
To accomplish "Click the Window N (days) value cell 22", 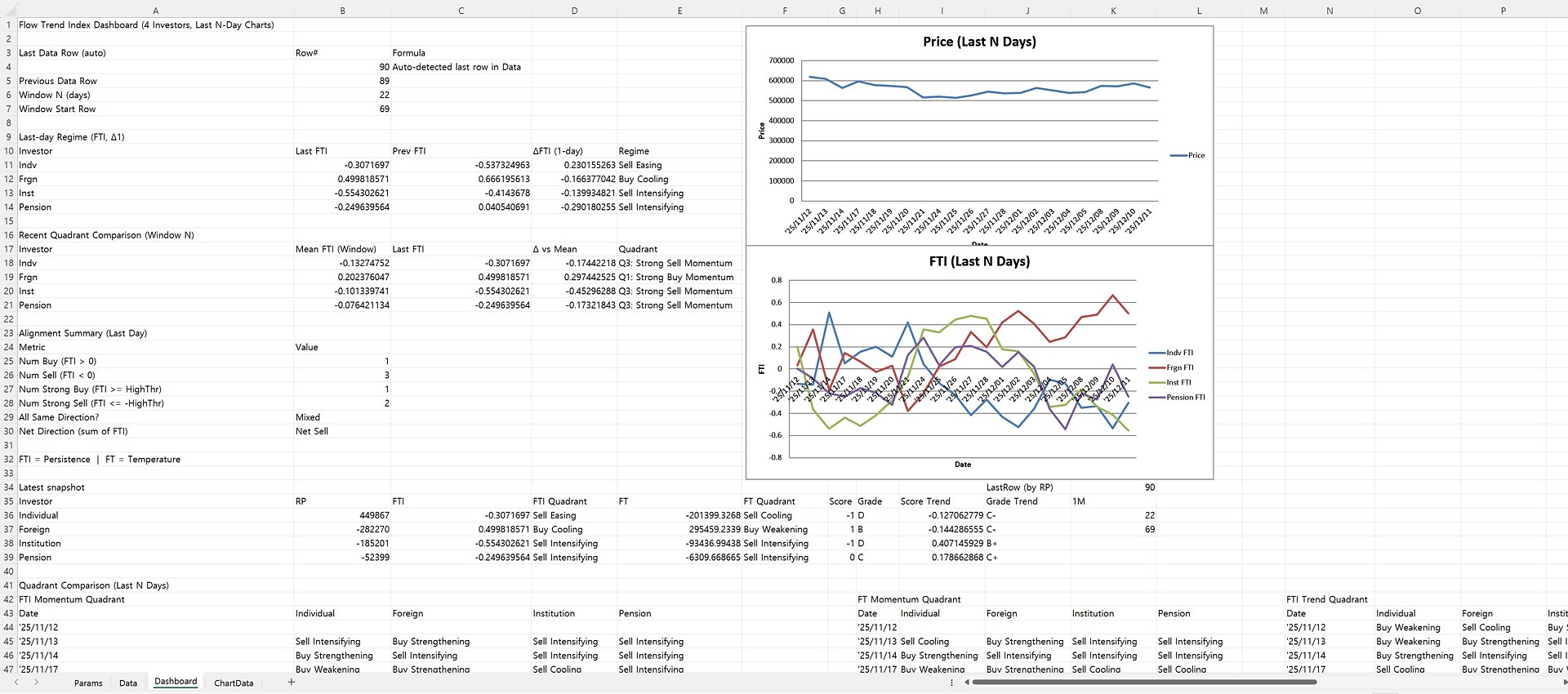I will click(342, 95).
